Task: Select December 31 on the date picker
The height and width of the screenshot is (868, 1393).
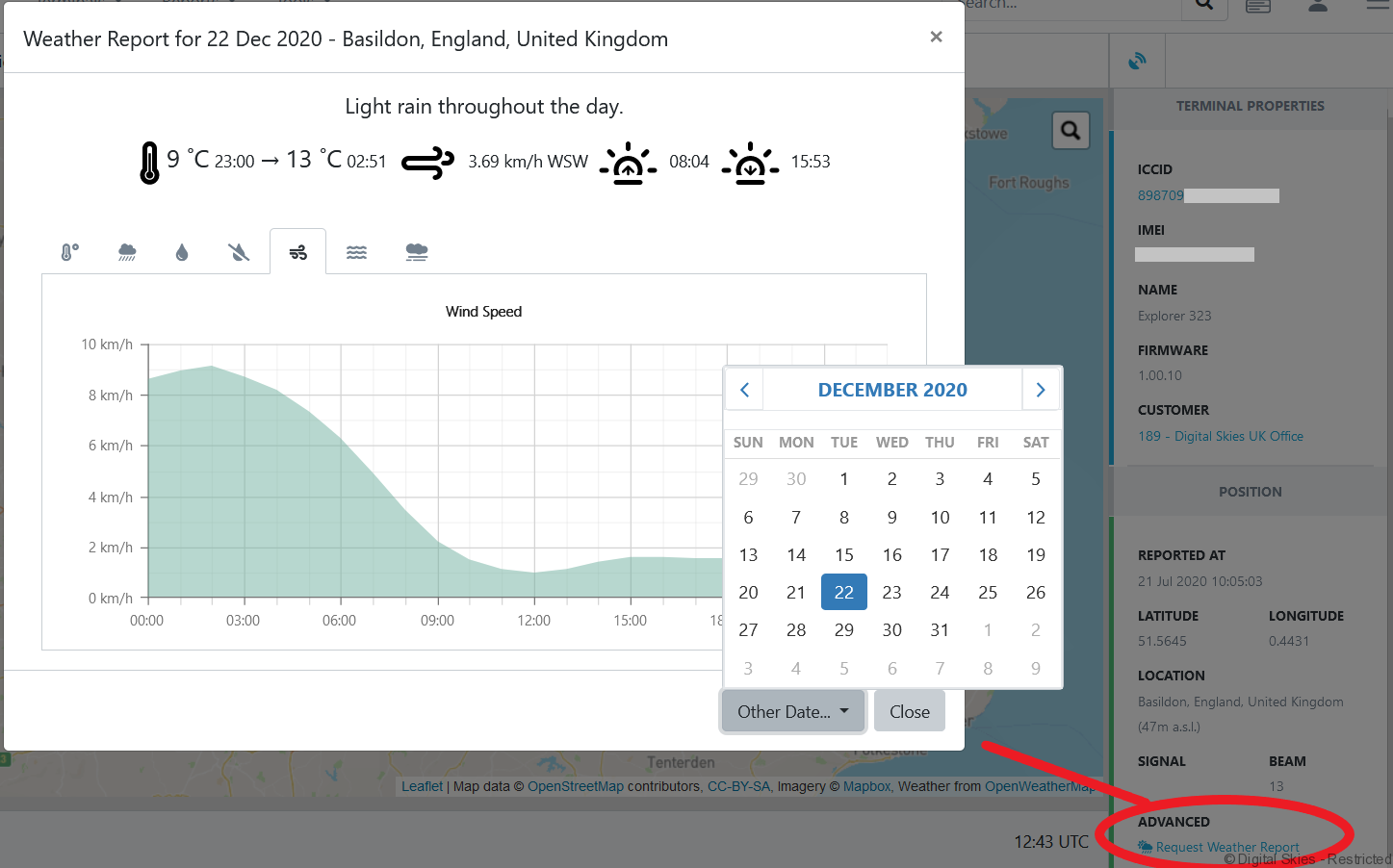Action: click(940, 630)
